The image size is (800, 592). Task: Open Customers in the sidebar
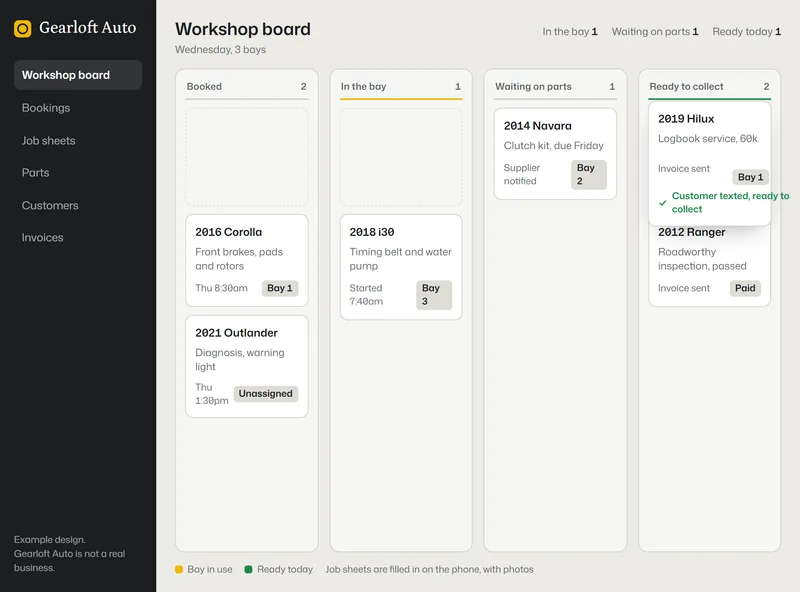coord(50,205)
